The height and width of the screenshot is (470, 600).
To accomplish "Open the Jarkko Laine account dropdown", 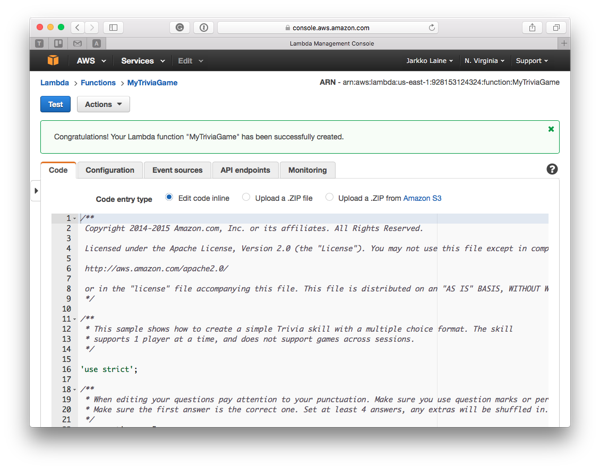I will pyautogui.click(x=429, y=61).
